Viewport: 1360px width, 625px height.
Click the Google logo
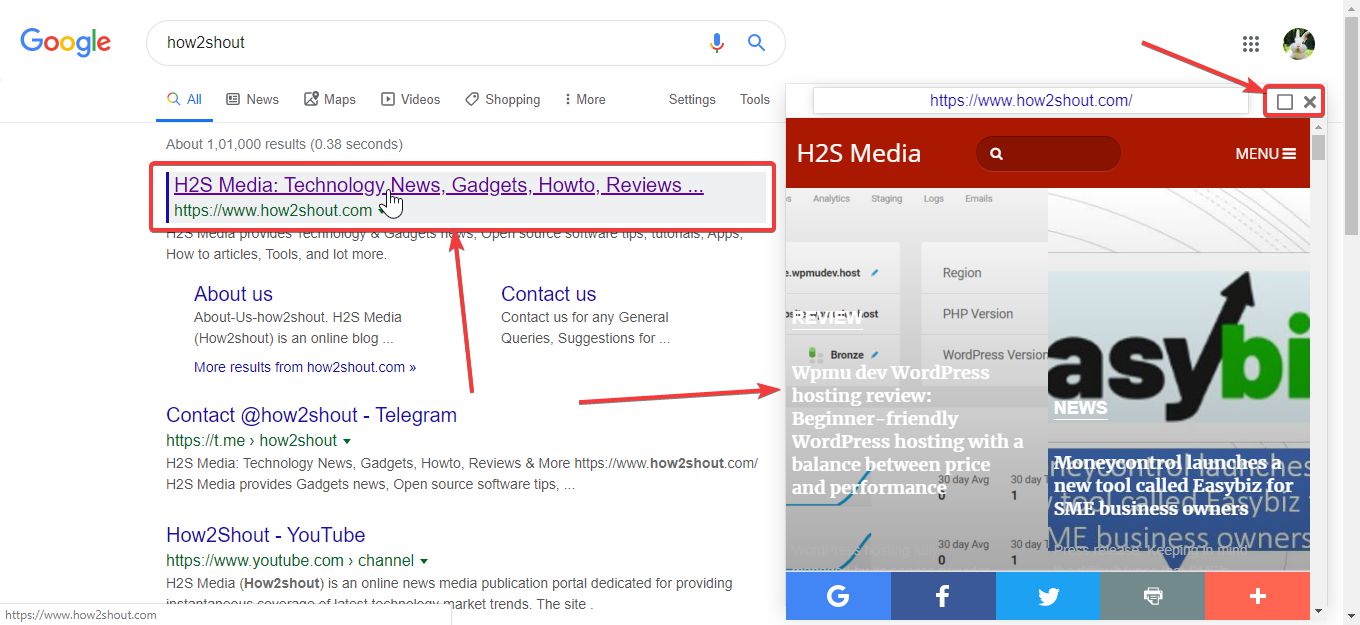[x=65, y=42]
